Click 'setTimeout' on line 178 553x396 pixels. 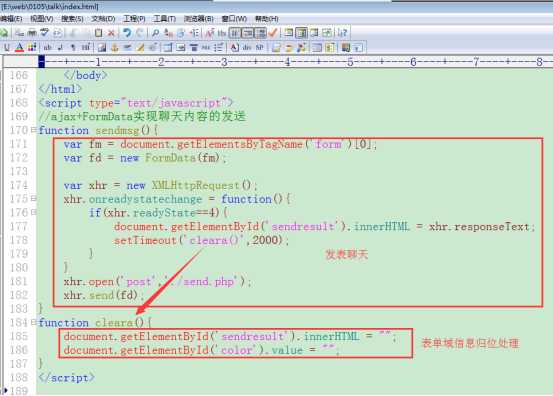click(x=145, y=240)
